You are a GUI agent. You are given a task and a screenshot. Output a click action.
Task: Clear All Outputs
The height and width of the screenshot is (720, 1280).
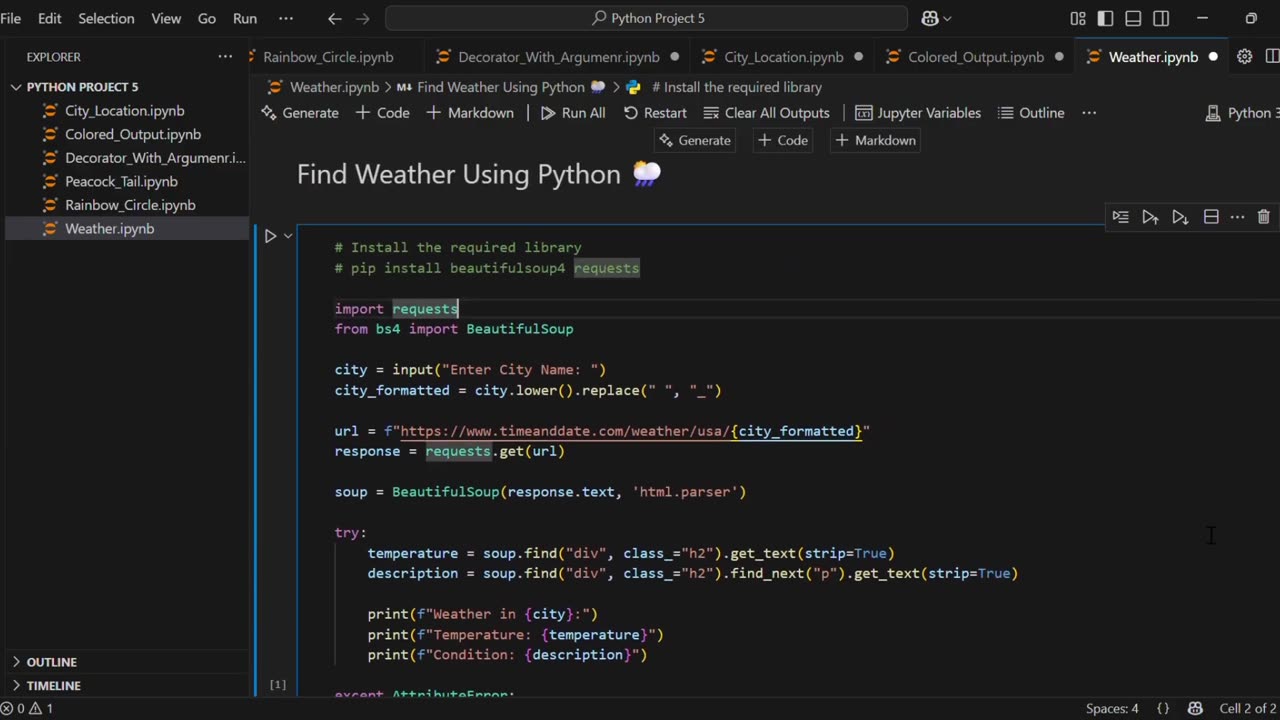766,113
